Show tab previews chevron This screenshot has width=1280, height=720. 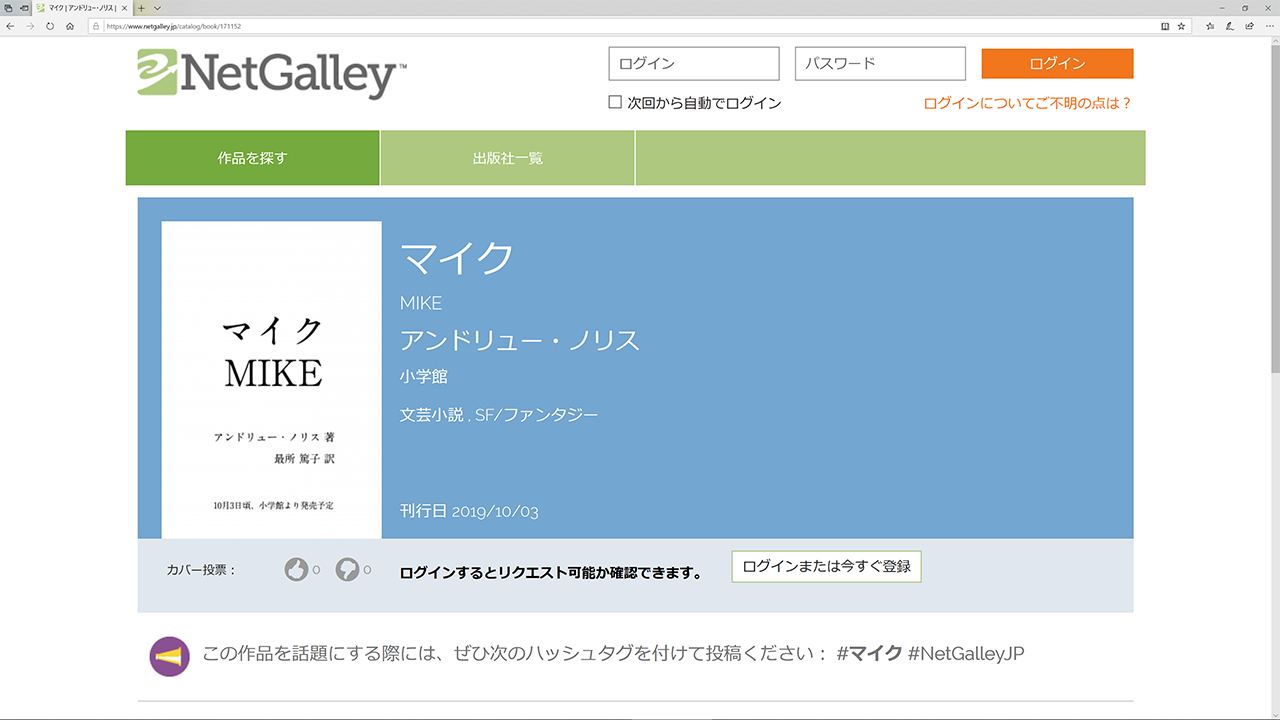[157, 7]
